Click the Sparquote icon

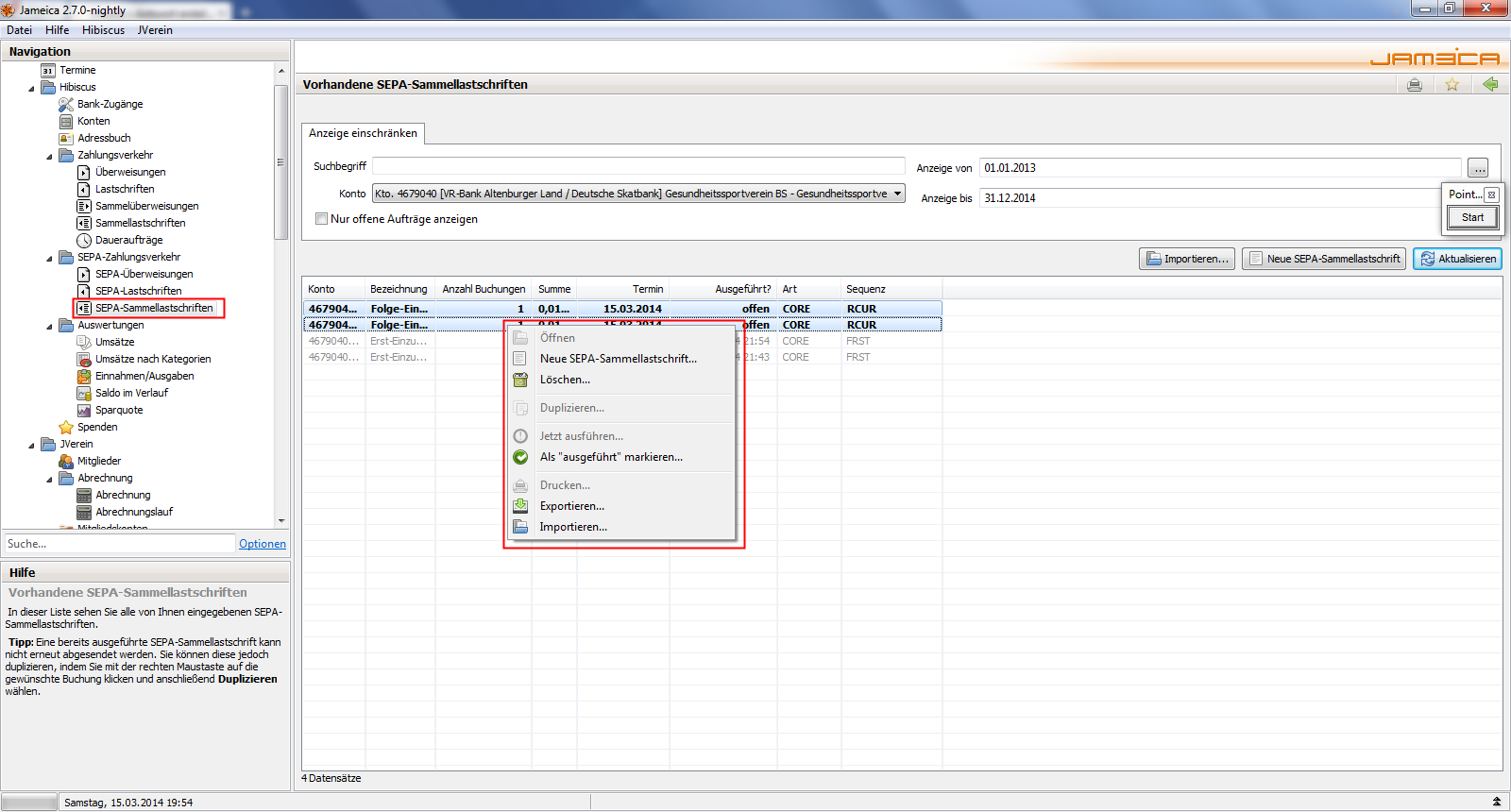[x=84, y=411]
